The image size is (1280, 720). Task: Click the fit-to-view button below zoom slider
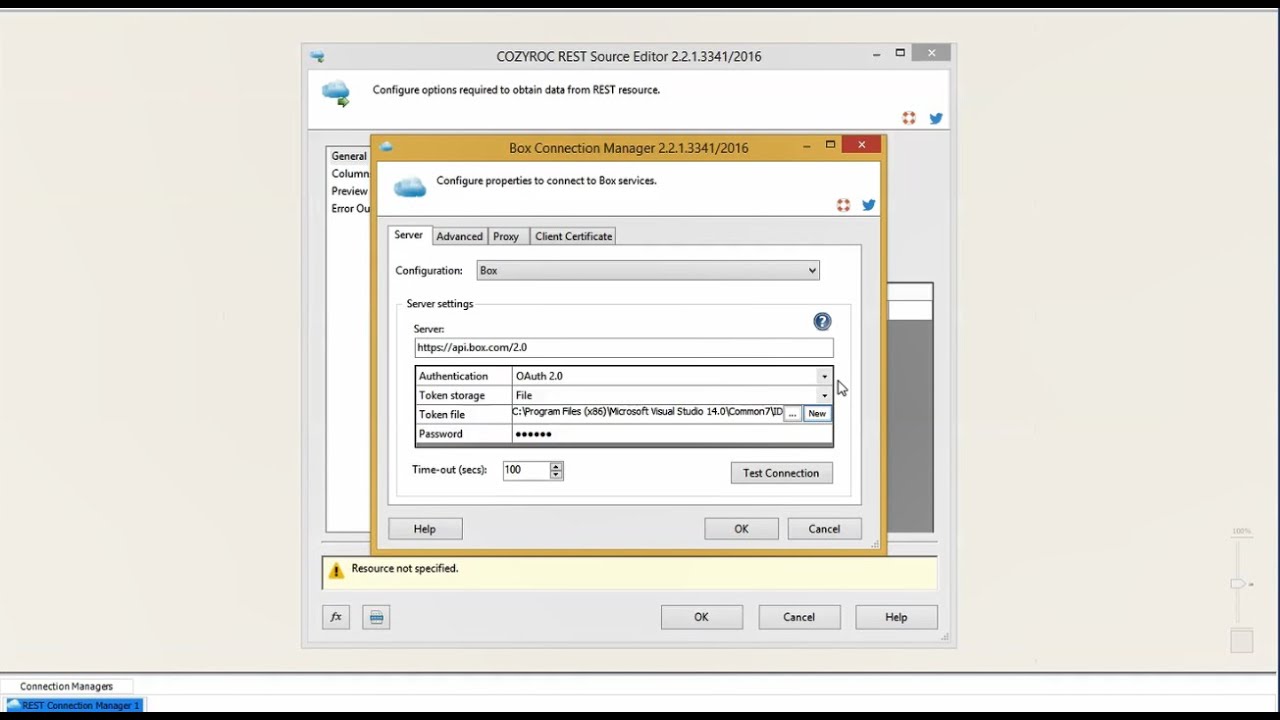pos(1241,641)
